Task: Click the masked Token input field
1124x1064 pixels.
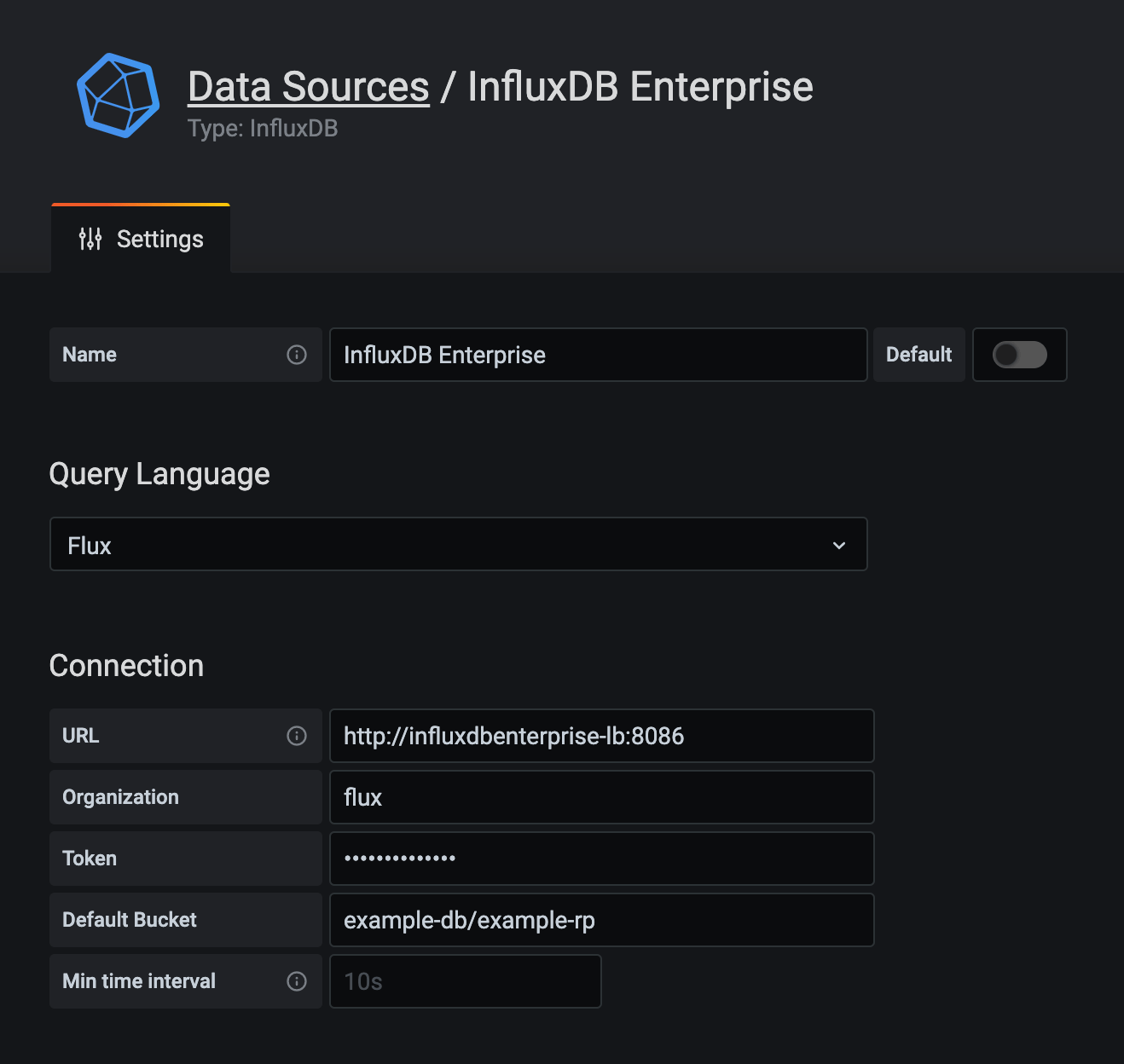Action: coord(601,859)
